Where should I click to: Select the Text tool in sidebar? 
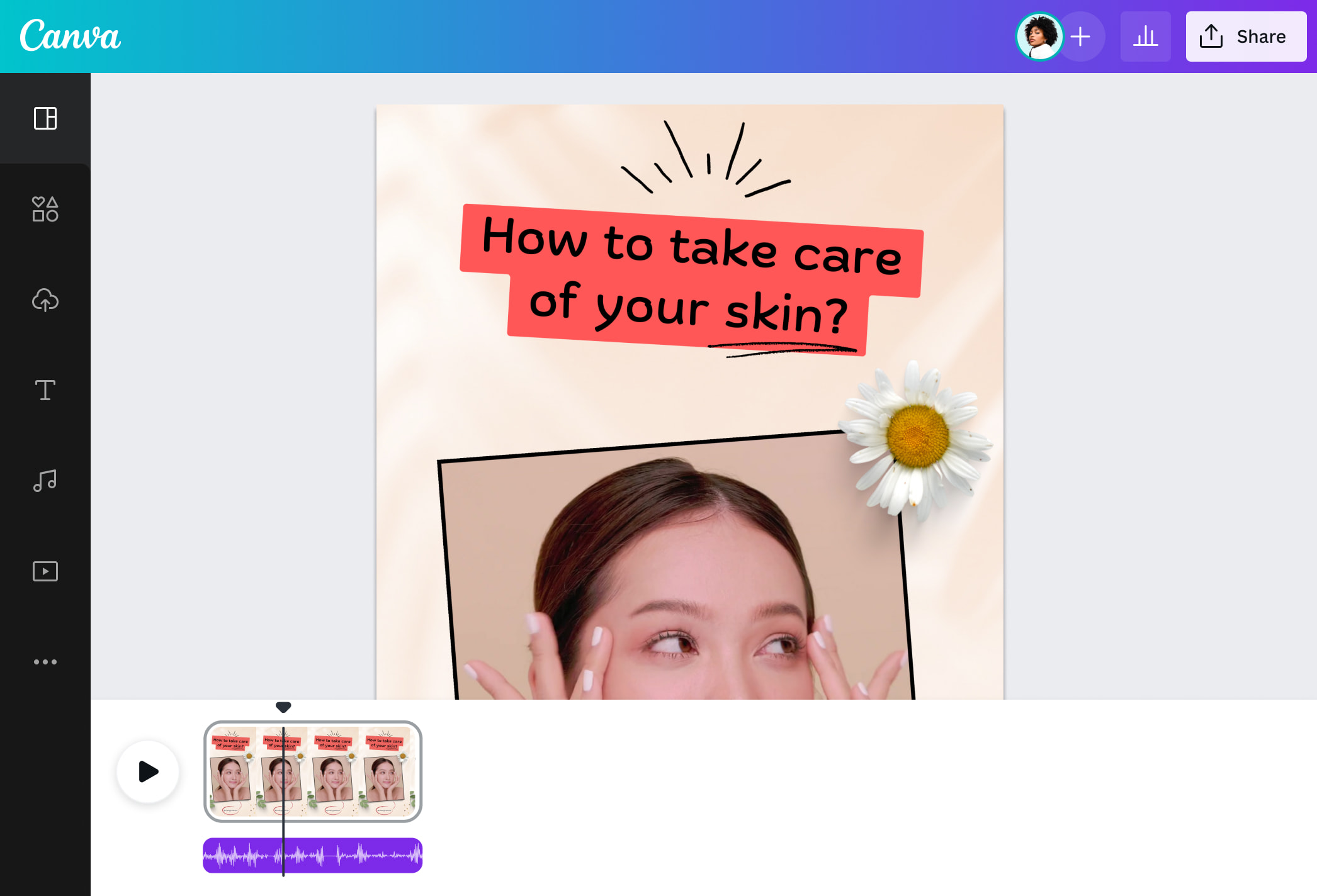pos(45,390)
